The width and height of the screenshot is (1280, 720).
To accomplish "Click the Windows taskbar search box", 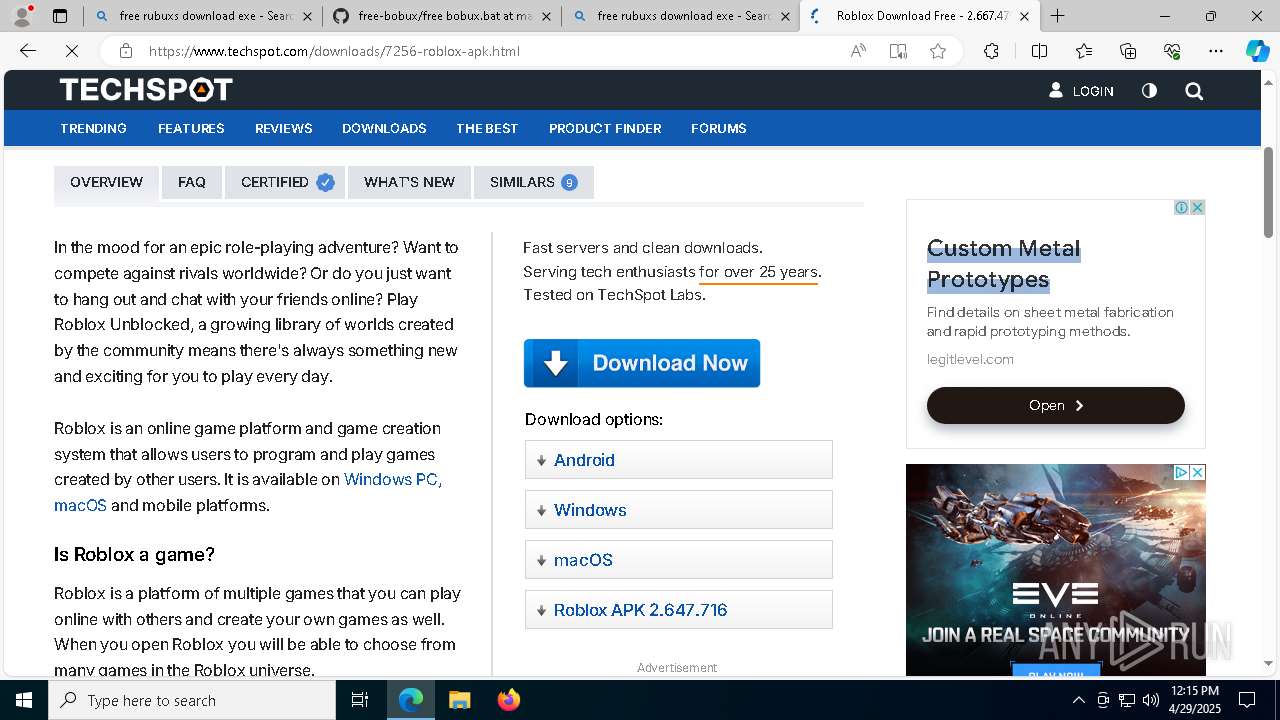I will [192, 700].
